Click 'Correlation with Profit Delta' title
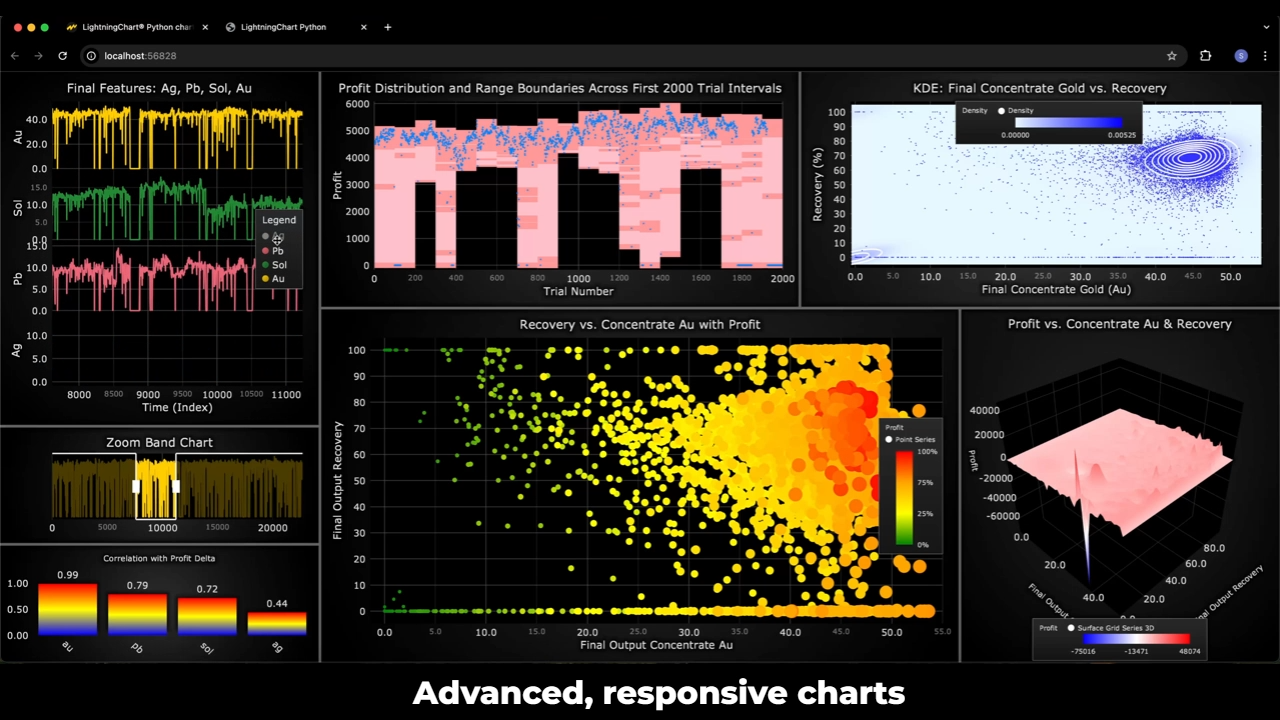 159,558
